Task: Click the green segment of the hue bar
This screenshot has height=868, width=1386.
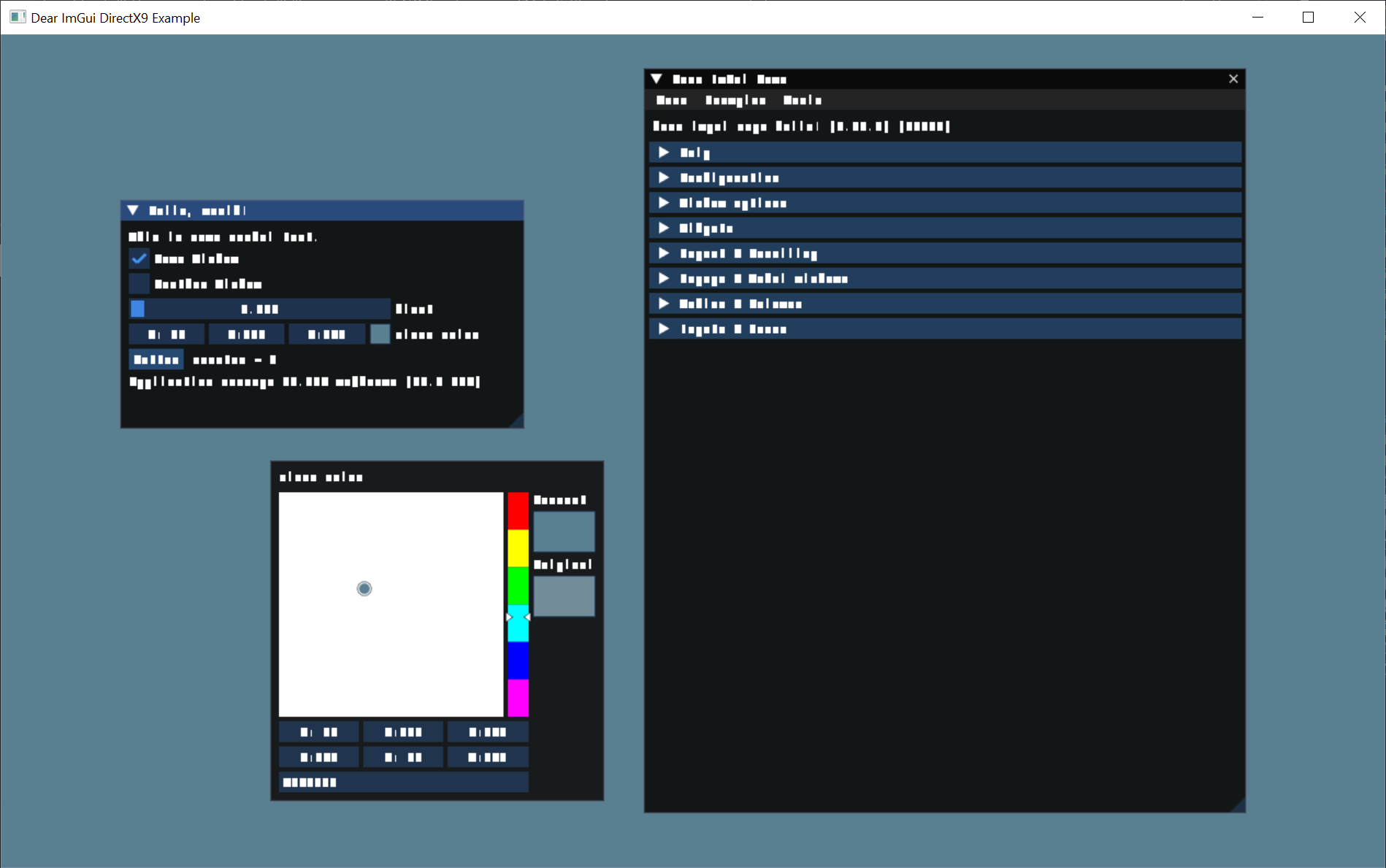Action: (518, 585)
